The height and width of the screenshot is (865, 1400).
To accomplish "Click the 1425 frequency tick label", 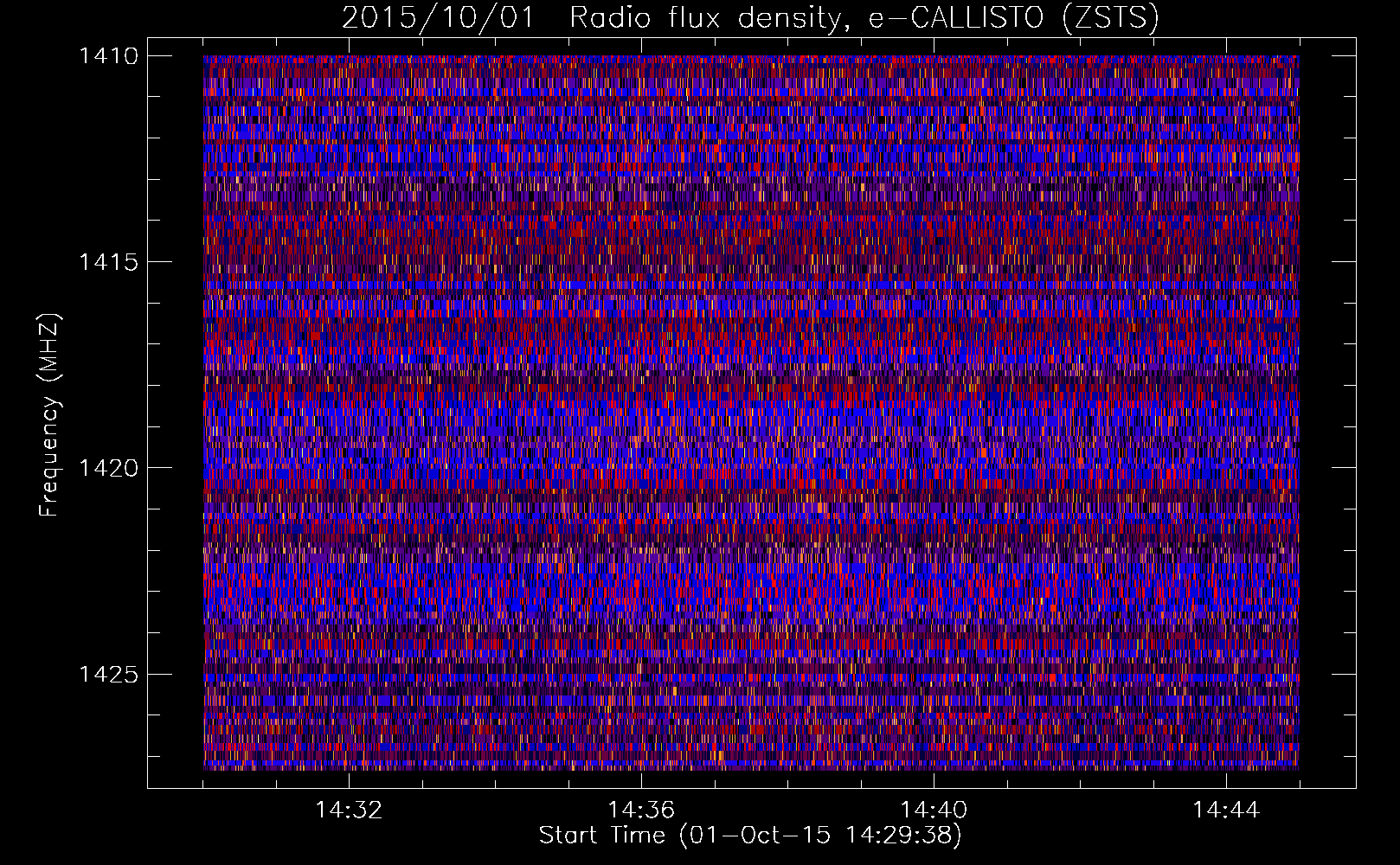I will click(108, 674).
